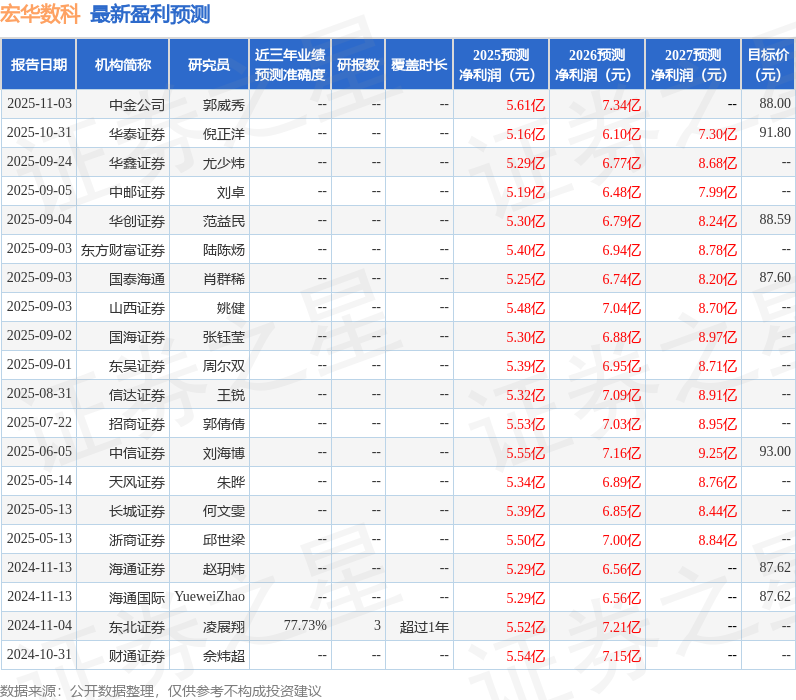Select the 2025预测净利润 column header

(x=501, y=64)
